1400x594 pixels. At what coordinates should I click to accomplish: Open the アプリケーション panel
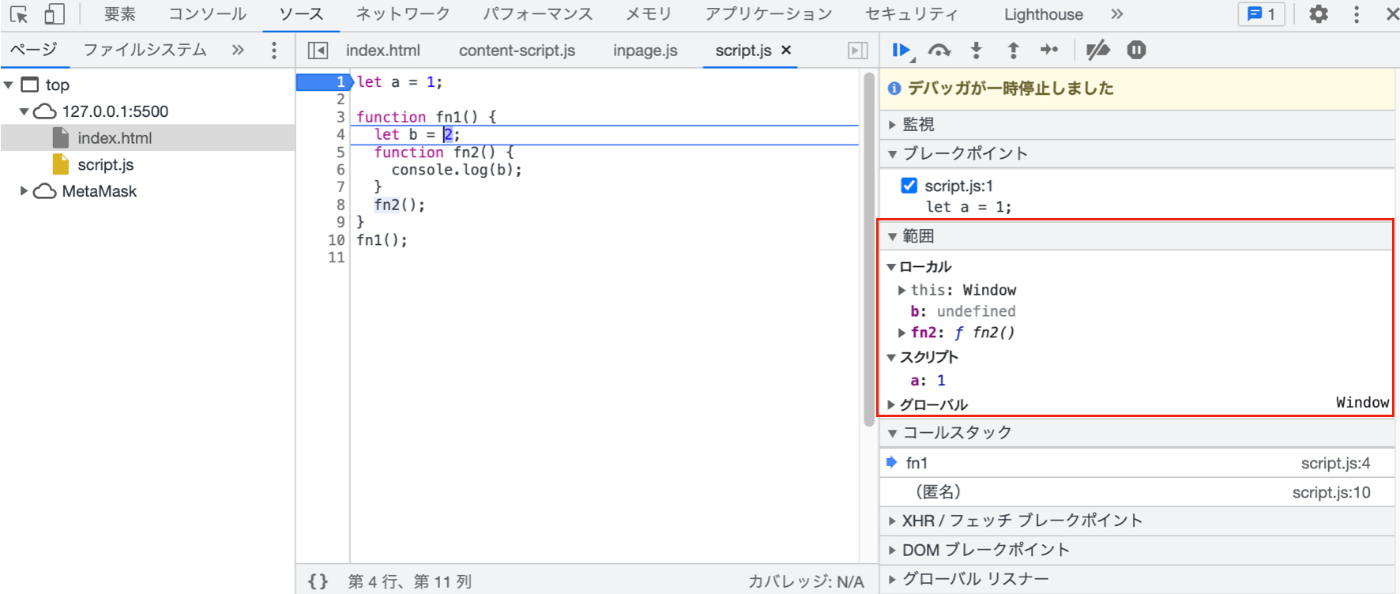(x=768, y=14)
